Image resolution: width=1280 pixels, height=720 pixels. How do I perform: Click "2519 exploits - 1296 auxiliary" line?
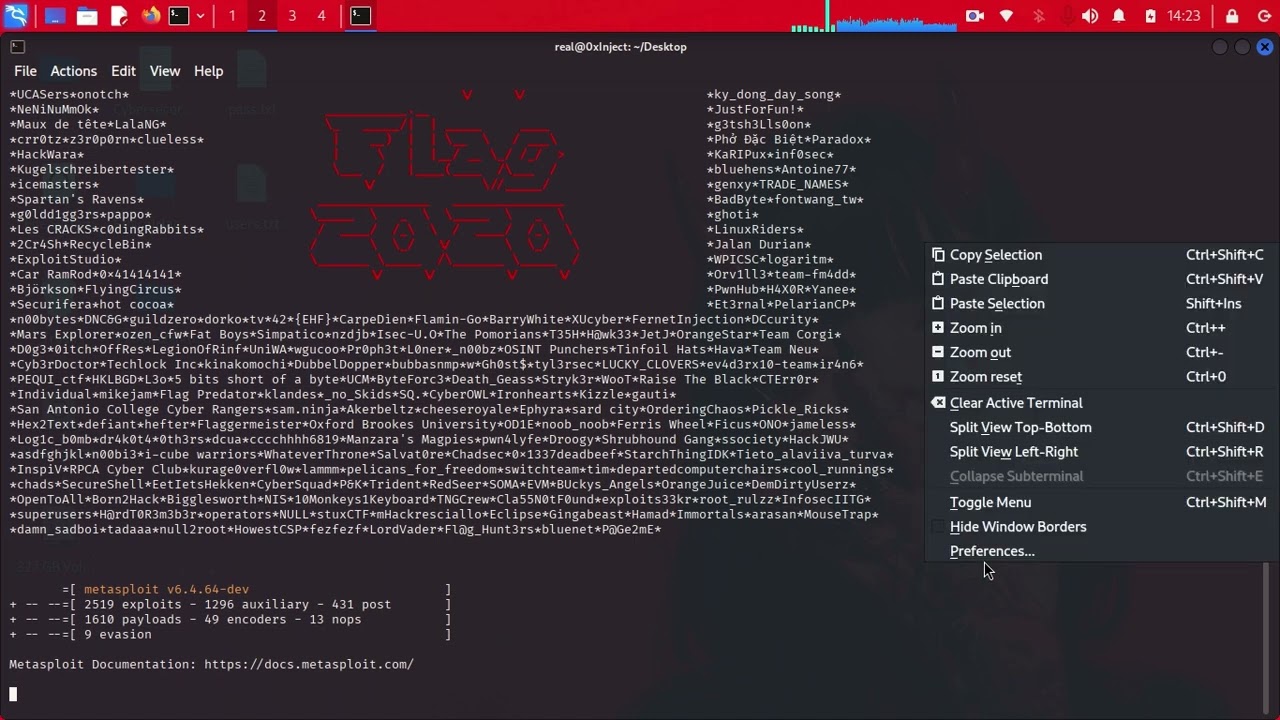tap(237, 605)
